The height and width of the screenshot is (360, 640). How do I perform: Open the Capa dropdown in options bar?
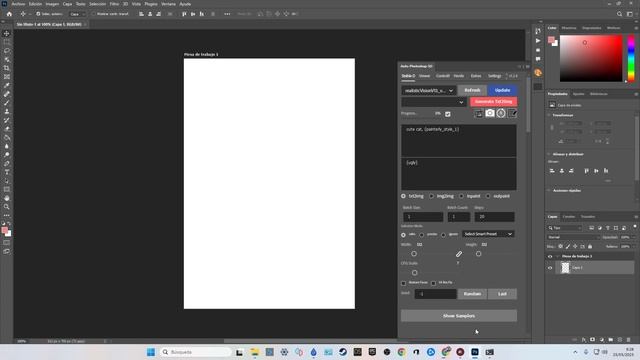[x=78, y=14]
